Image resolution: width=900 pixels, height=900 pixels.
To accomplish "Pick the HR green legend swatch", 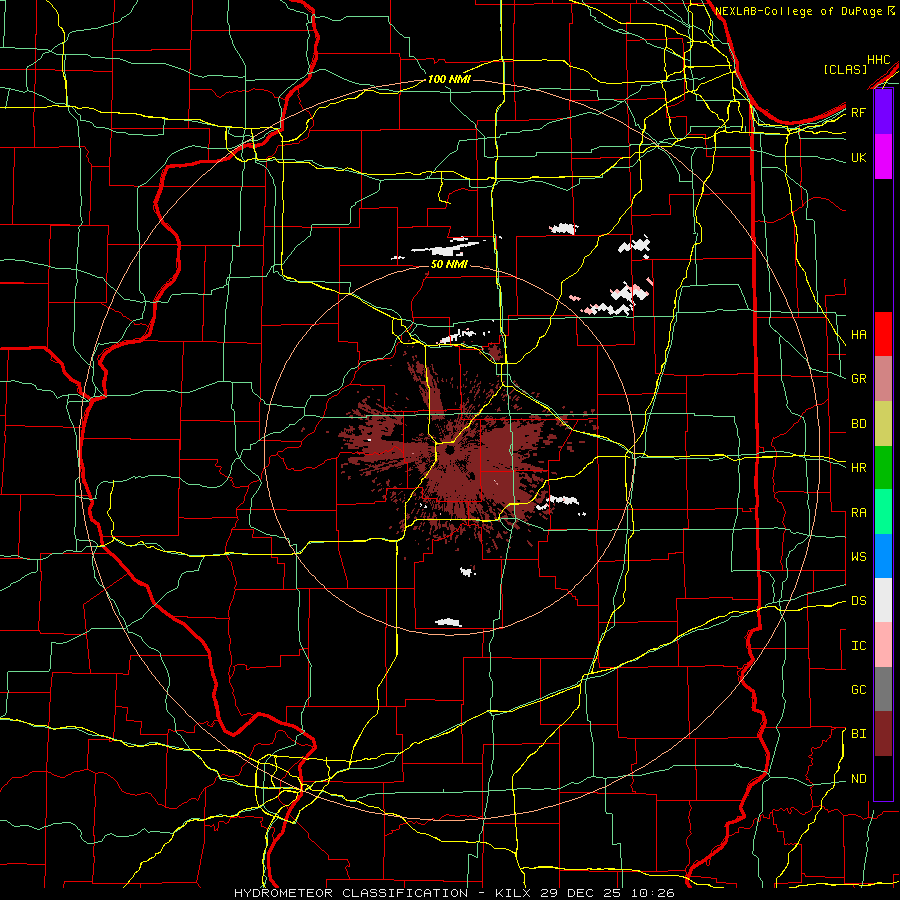I will (x=883, y=468).
